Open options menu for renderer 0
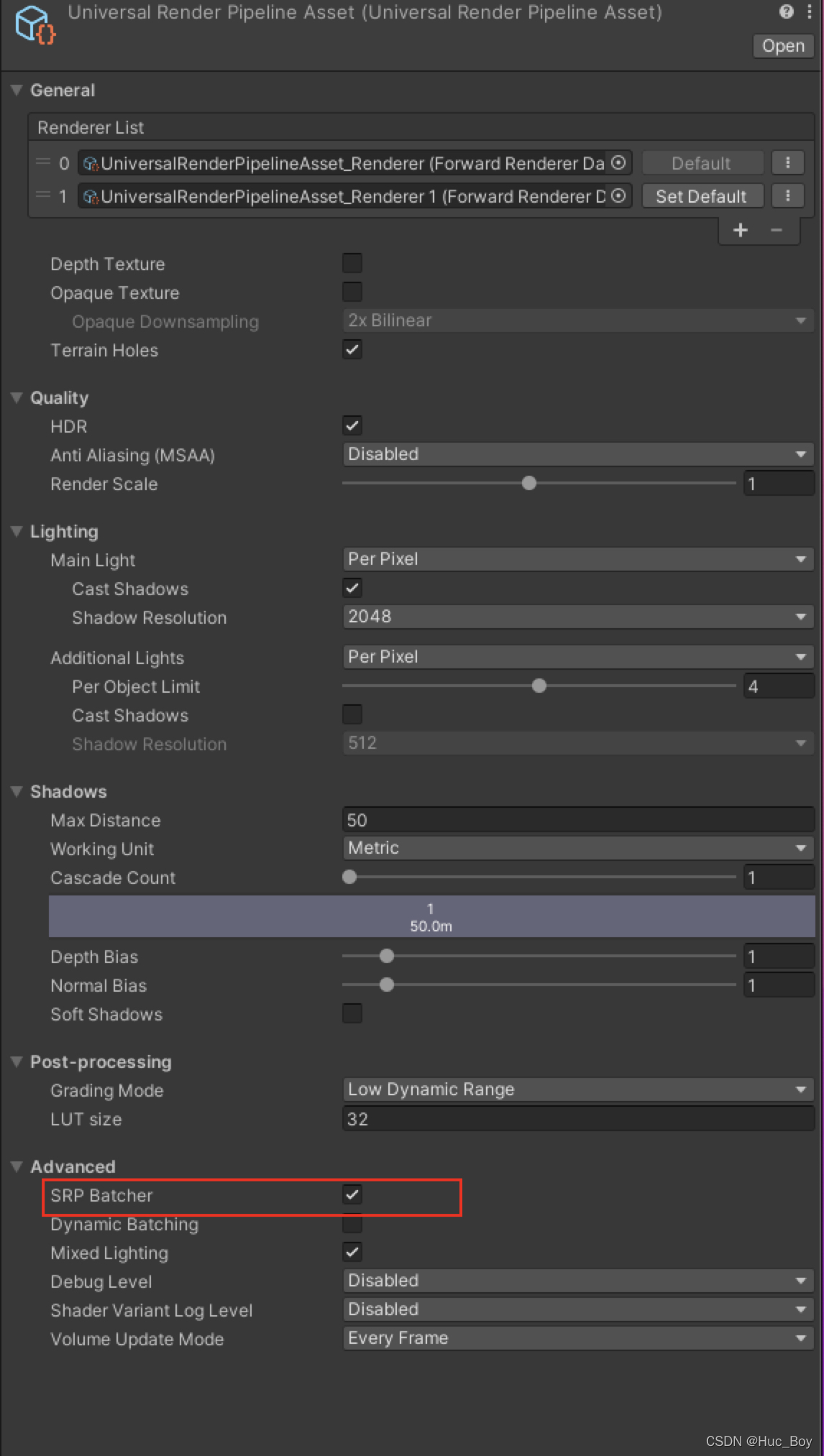The image size is (824, 1456). (787, 163)
